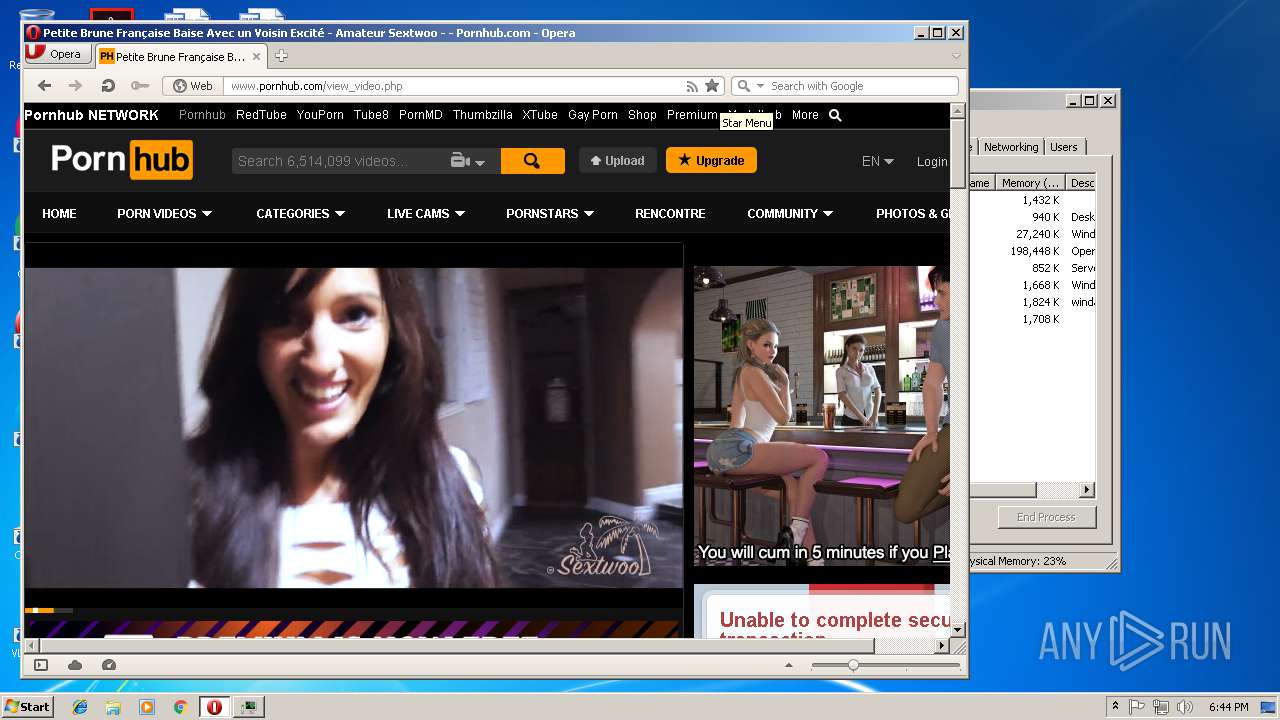Reload the page with the refresh icon
The height and width of the screenshot is (720, 1280).
(108, 86)
